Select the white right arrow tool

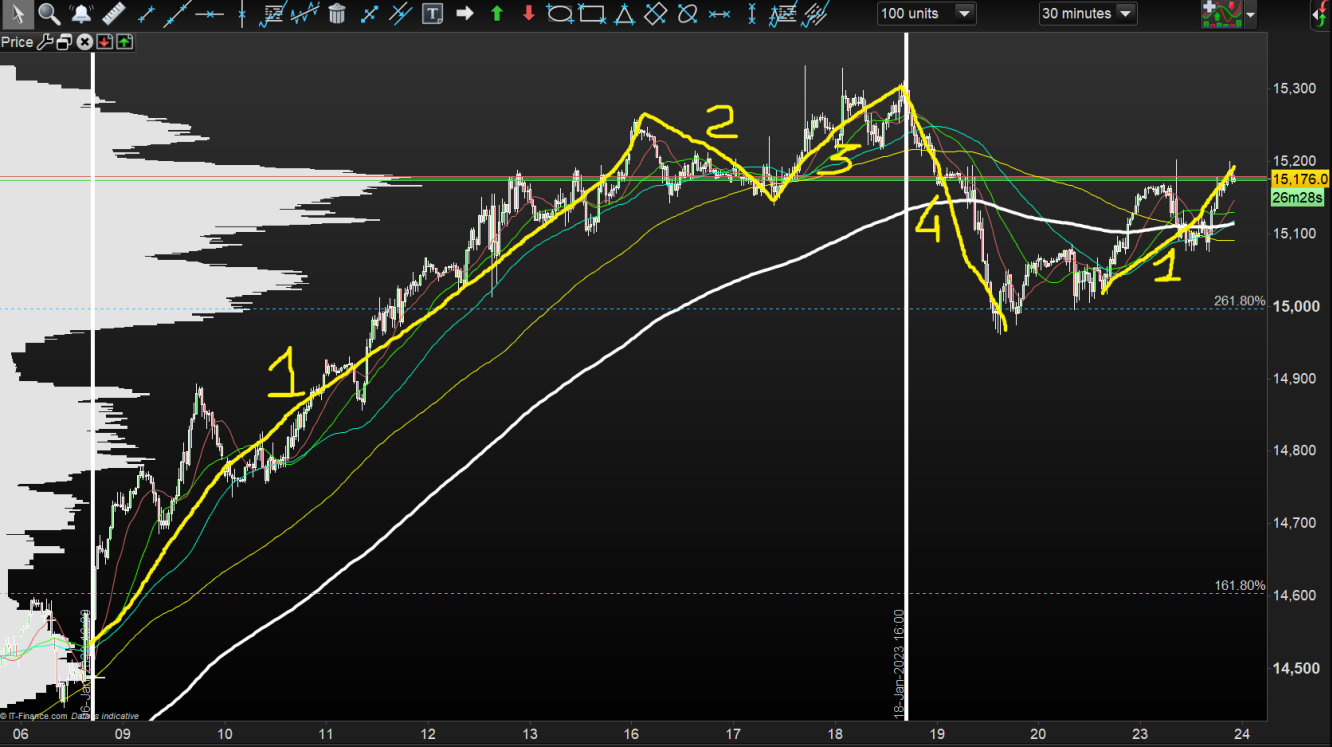464,14
